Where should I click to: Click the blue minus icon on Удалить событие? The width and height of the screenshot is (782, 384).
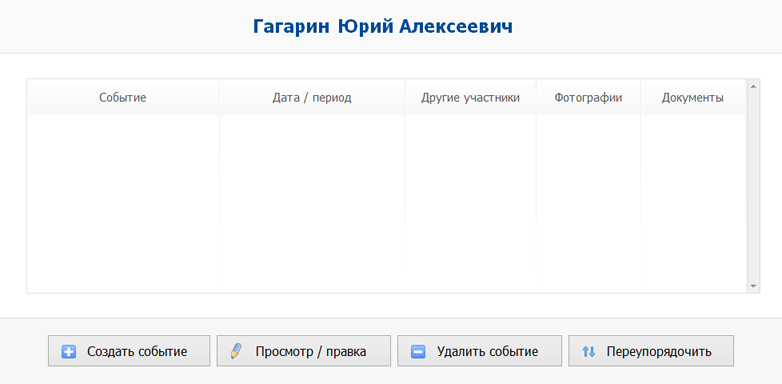point(417,352)
